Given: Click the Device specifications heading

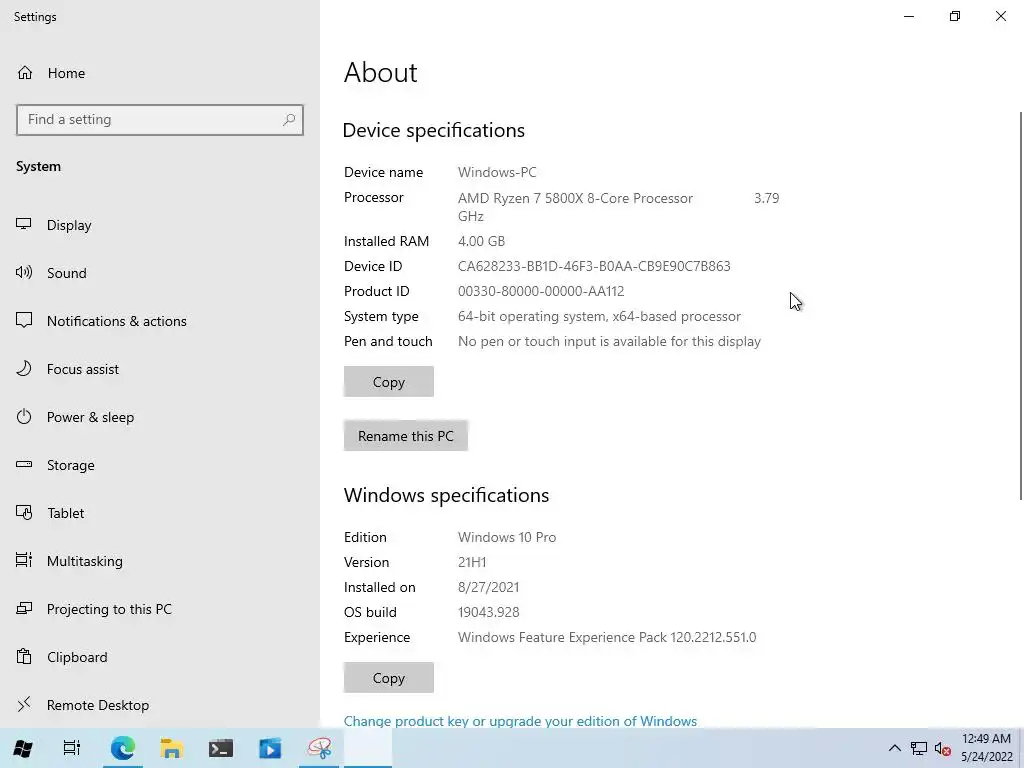Looking at the screenshot, I should coord(434,130).
